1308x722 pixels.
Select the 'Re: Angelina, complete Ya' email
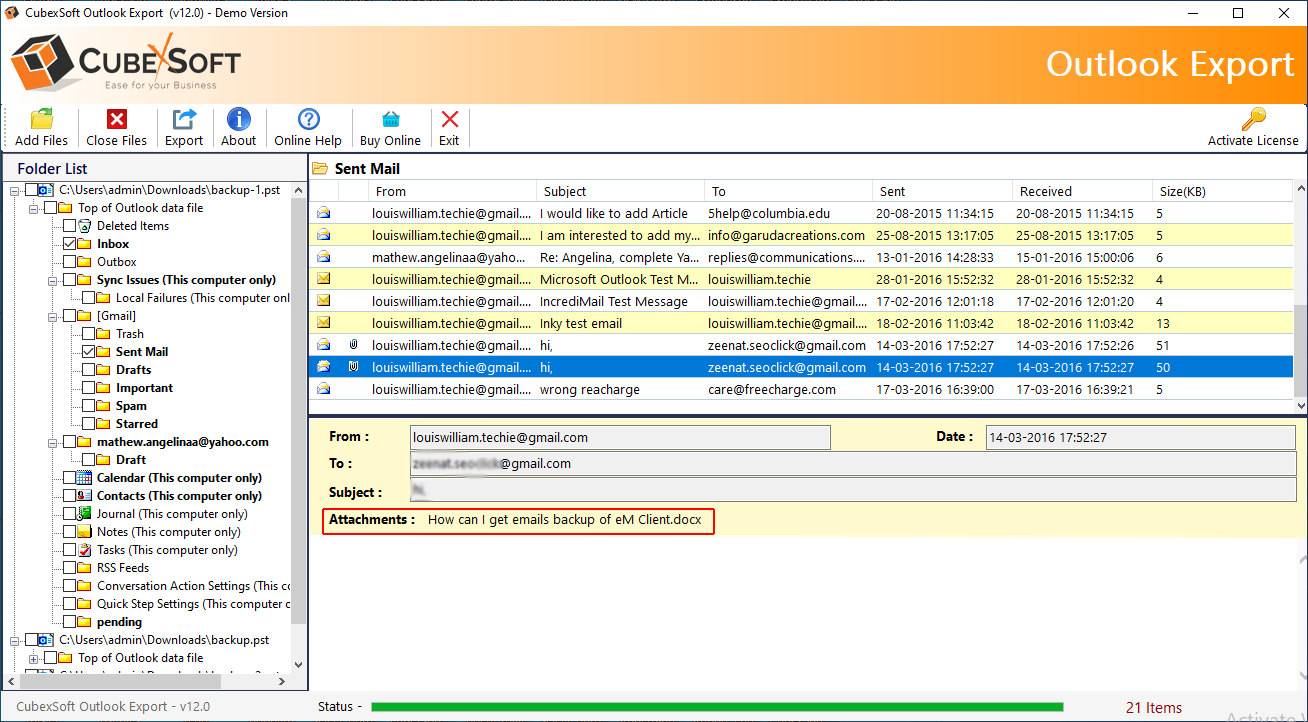point(800,257)
